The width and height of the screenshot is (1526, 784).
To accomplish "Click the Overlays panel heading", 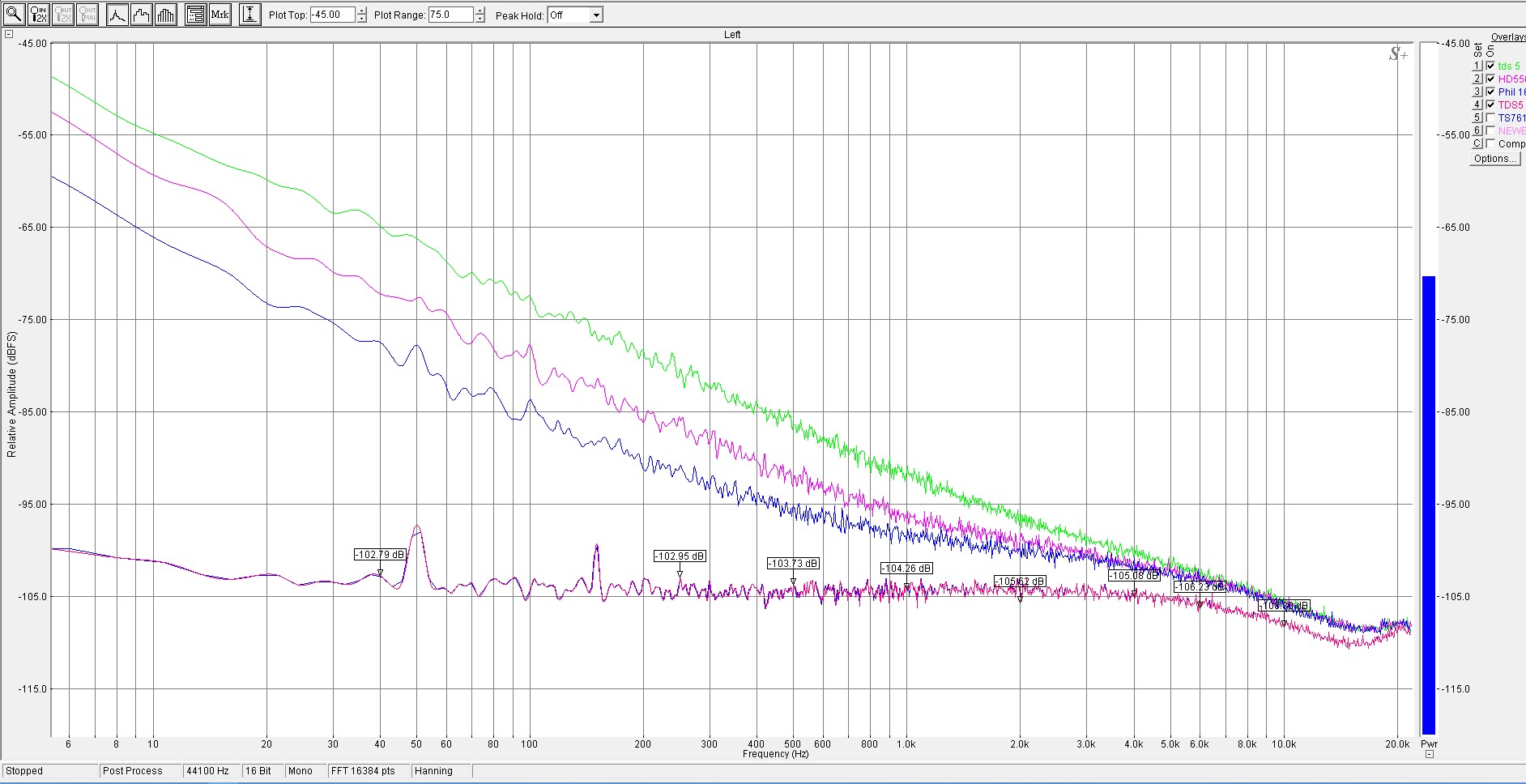I will [x=1508, y=37].
